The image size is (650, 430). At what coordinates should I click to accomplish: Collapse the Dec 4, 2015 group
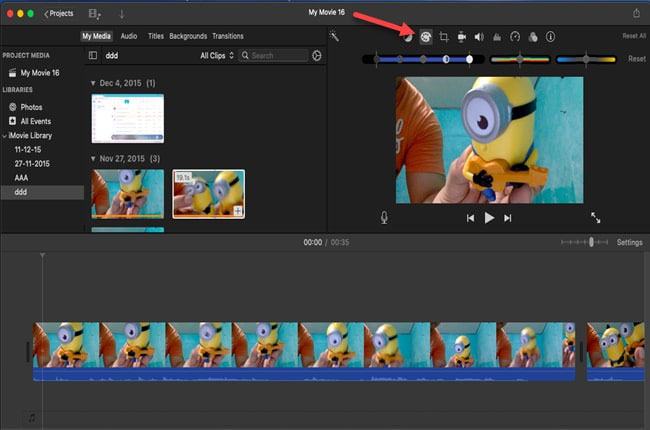tap(93, 83)
